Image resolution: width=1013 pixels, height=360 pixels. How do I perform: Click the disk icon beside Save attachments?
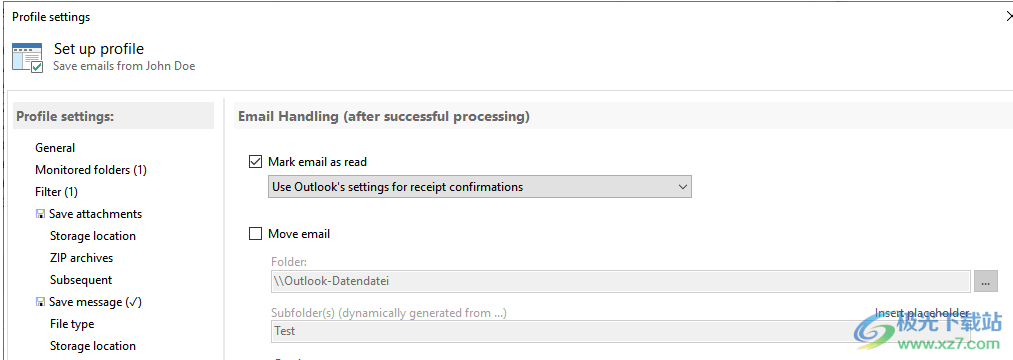[x=40, y=214]
